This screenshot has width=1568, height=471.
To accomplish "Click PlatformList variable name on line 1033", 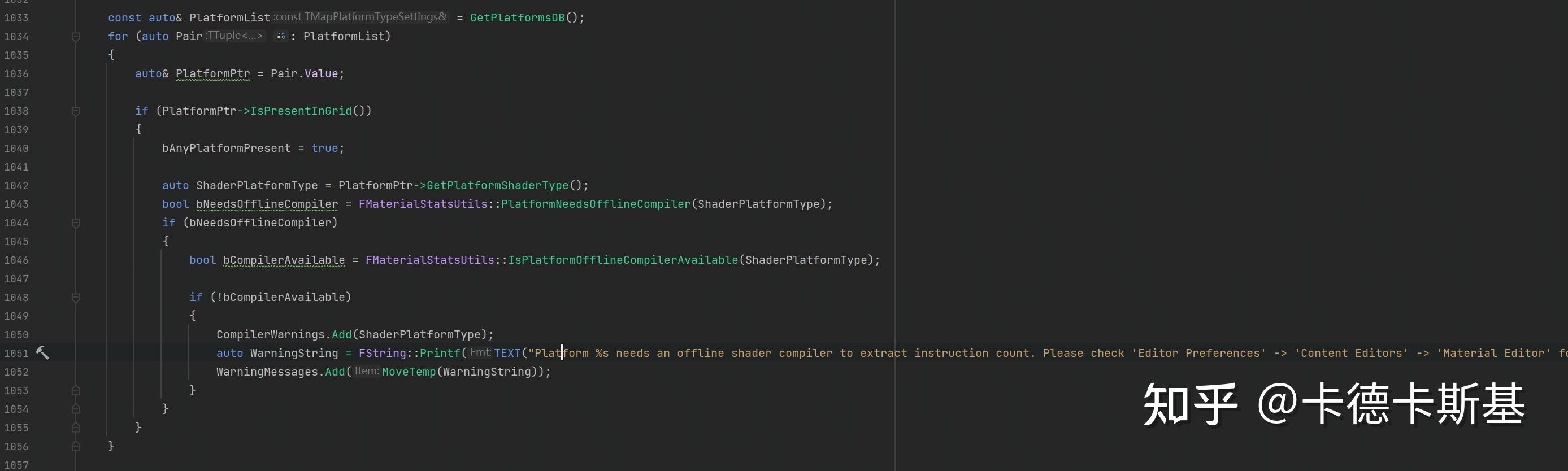I will [229, 18].
